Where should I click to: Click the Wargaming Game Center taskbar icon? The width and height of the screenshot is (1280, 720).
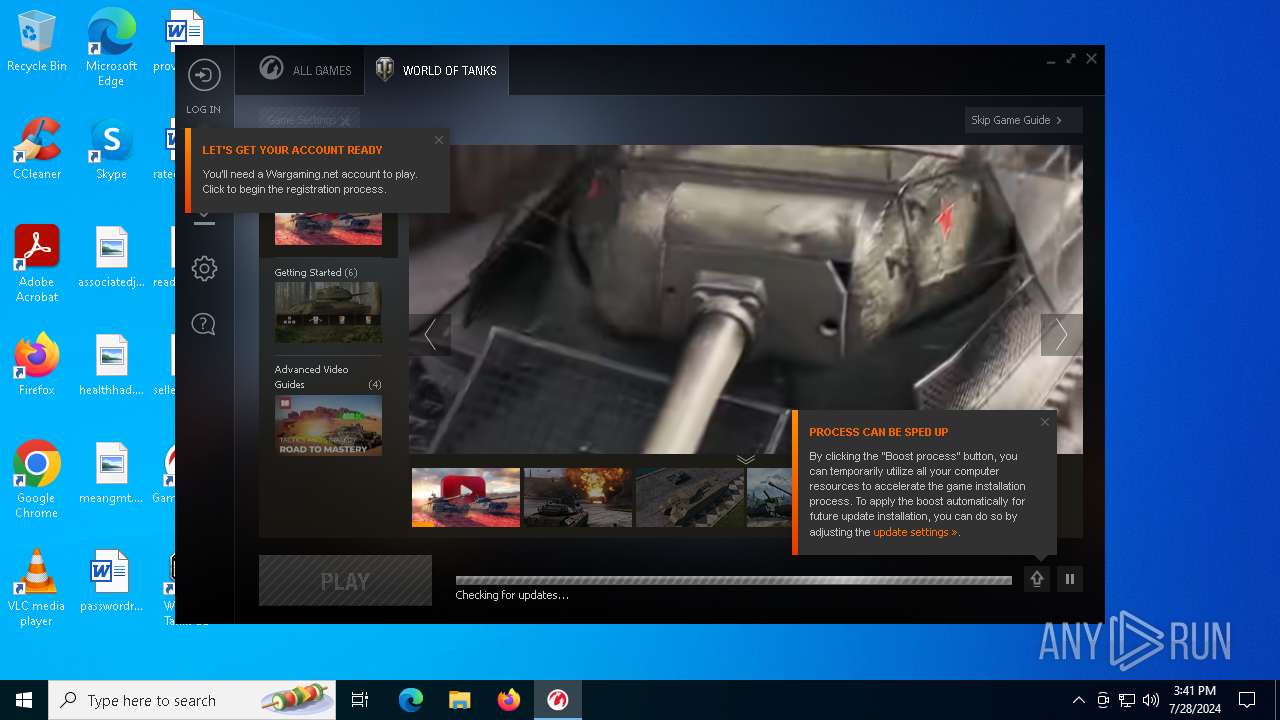[558, 700]
